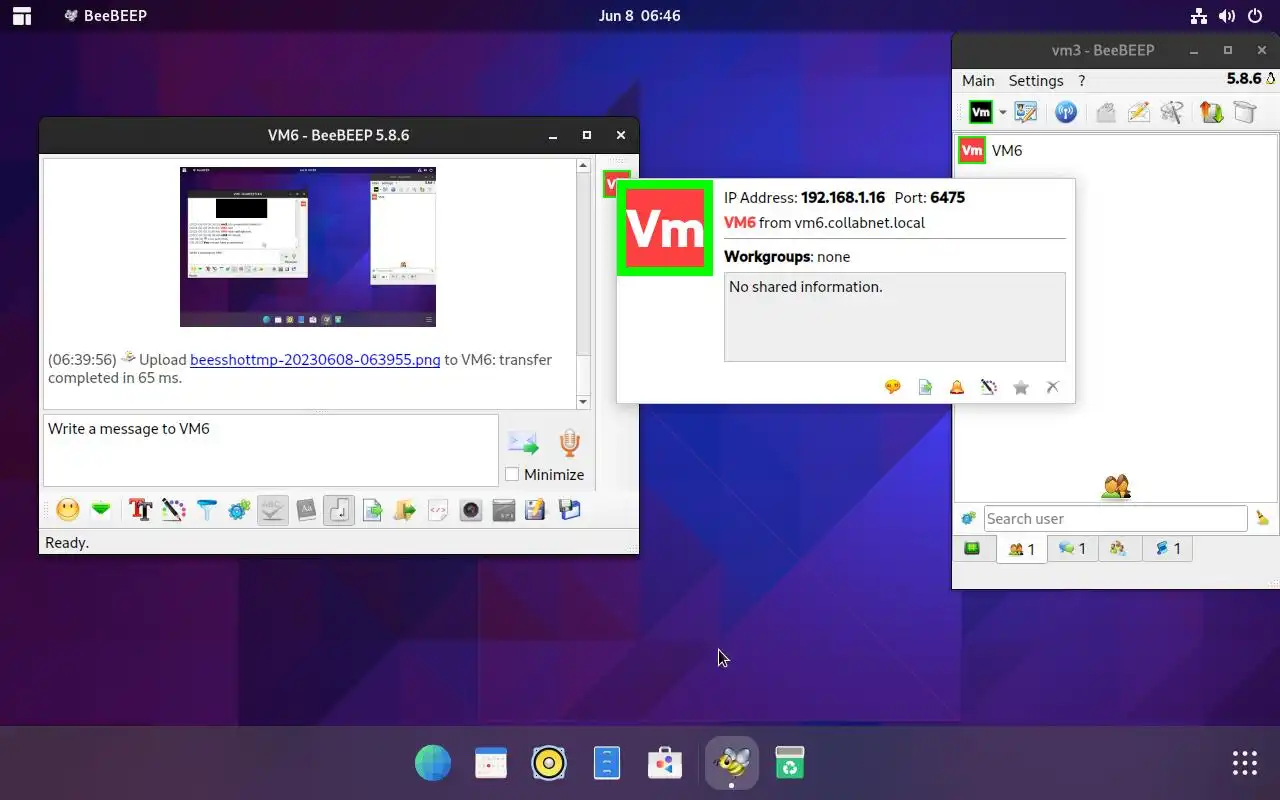Change user color in the VM6 popup
The height and width of the screenshot is (800, 1280).
989,387
